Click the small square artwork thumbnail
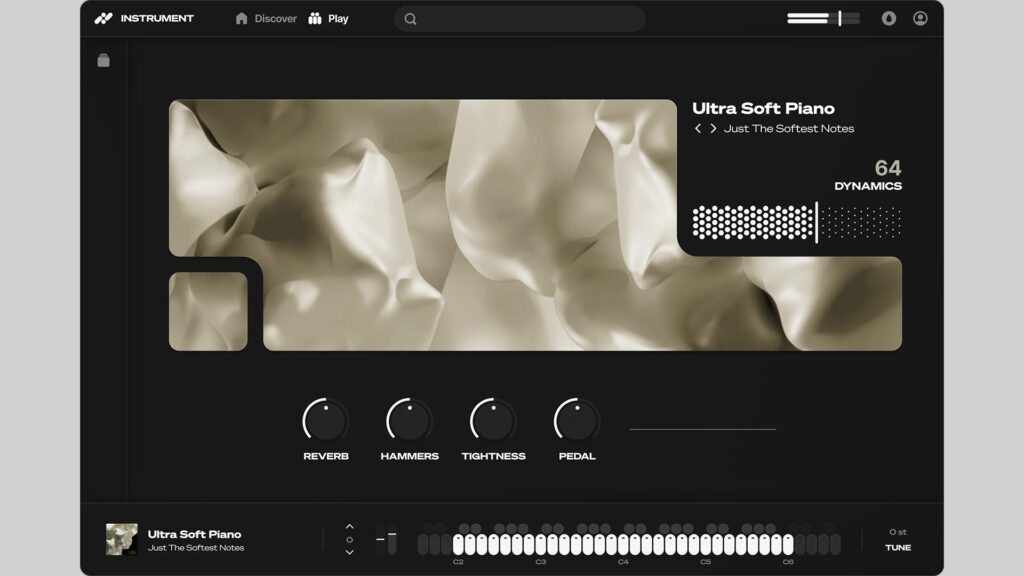The image size is (1024, 576). click(x=208, y=311)
